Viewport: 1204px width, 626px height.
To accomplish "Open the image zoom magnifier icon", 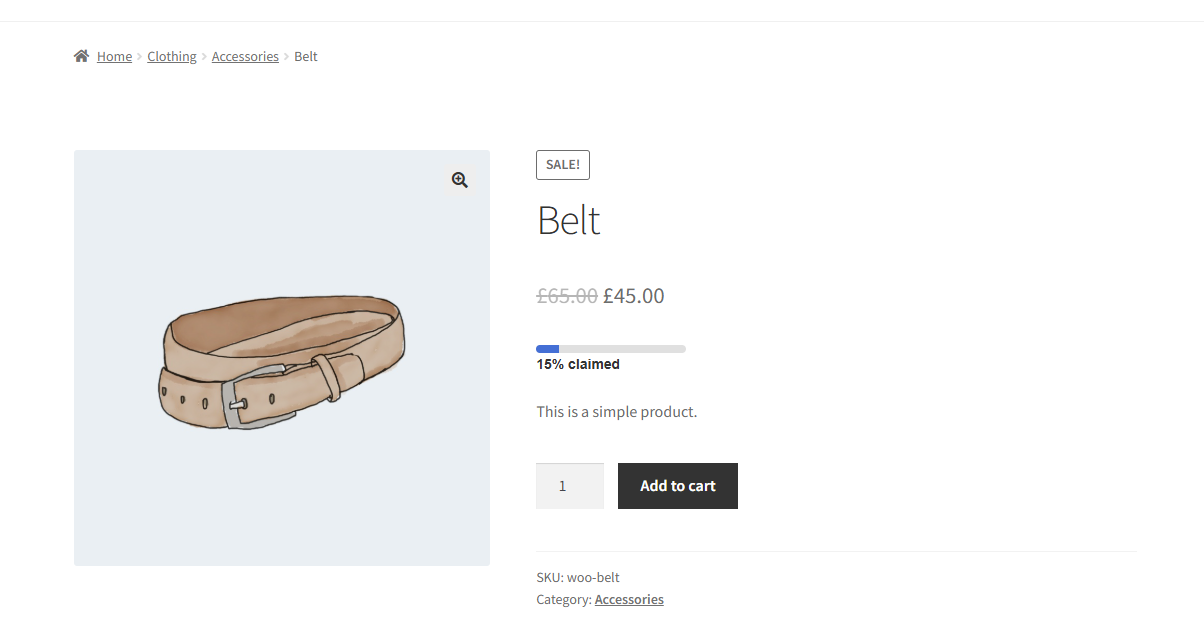I will (x=460, y=180).
